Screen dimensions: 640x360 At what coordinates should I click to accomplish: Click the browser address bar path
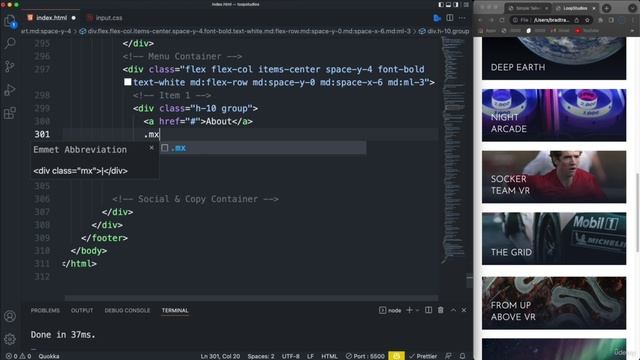click(551, 20)
